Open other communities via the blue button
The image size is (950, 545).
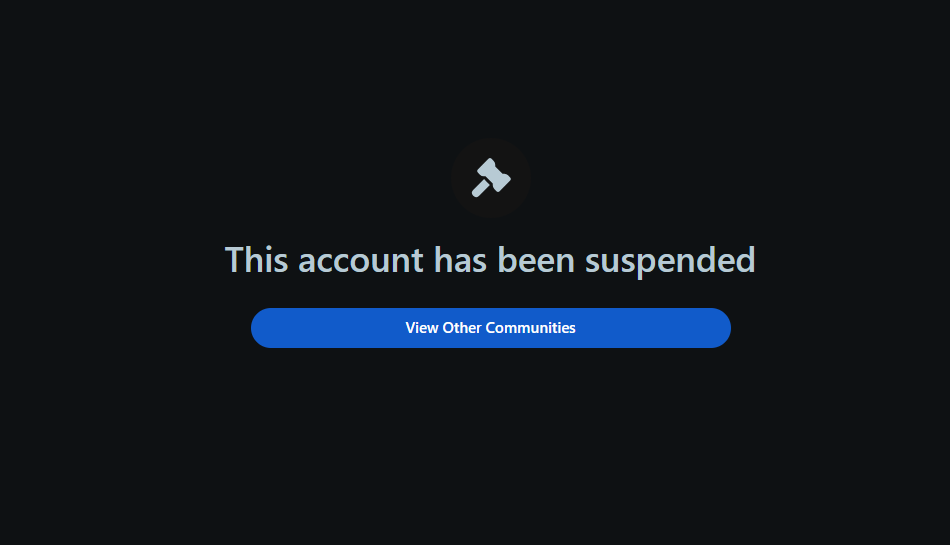pyautogui.click(x=491, y=328)
